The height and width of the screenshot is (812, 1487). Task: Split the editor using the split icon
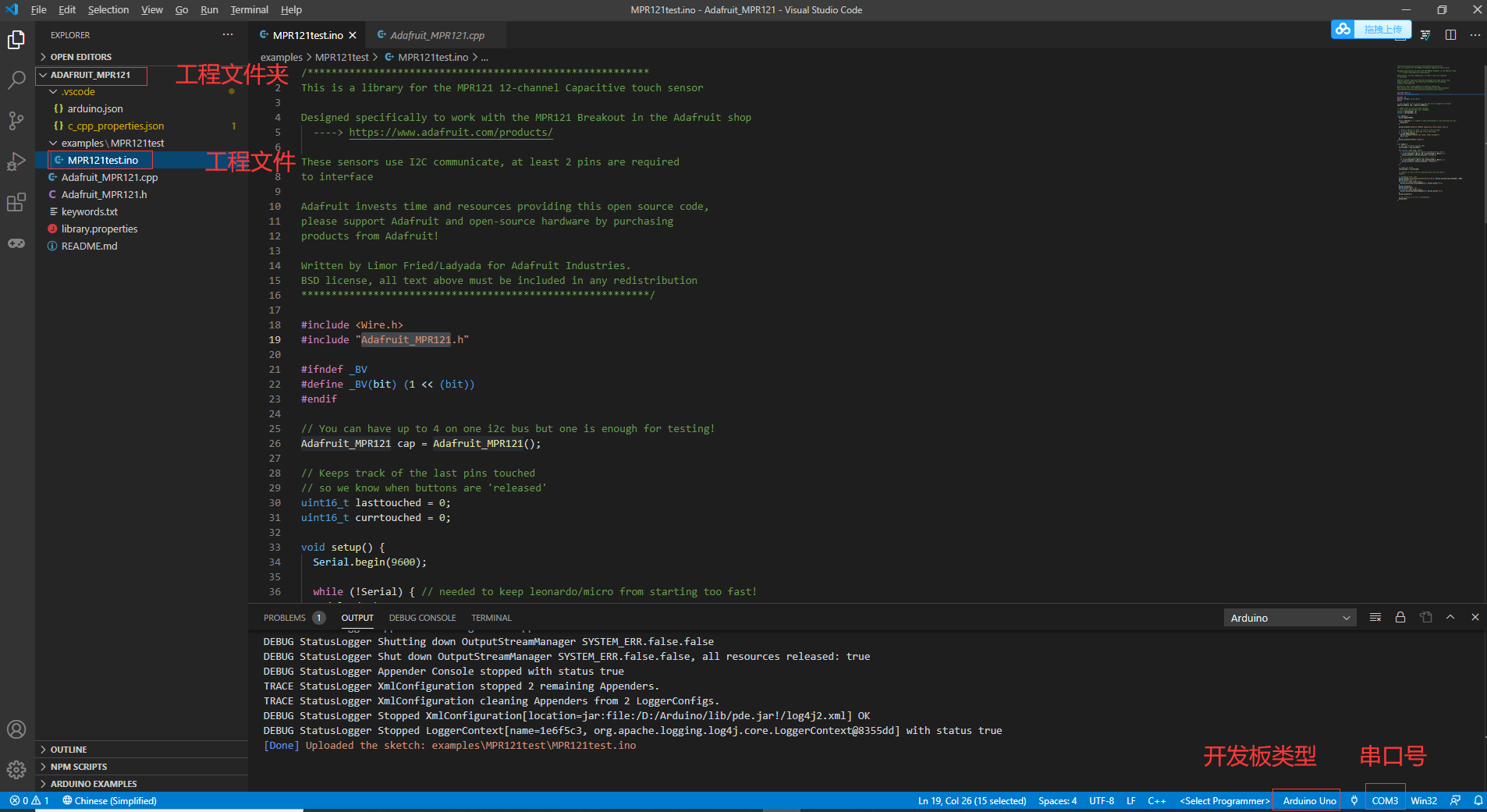tap(1451, 34)
